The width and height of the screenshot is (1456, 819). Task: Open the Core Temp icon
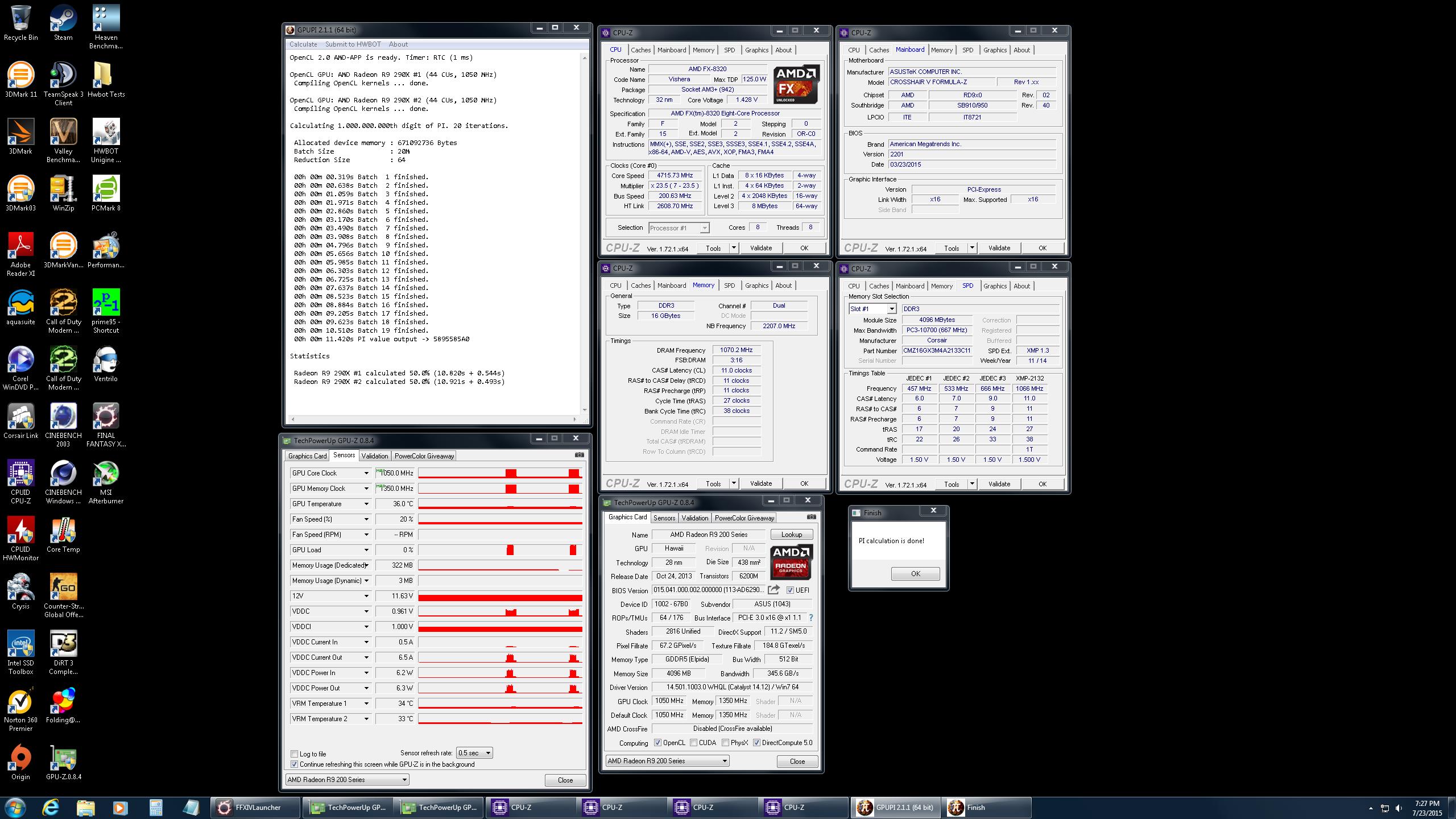click(63, 535)
